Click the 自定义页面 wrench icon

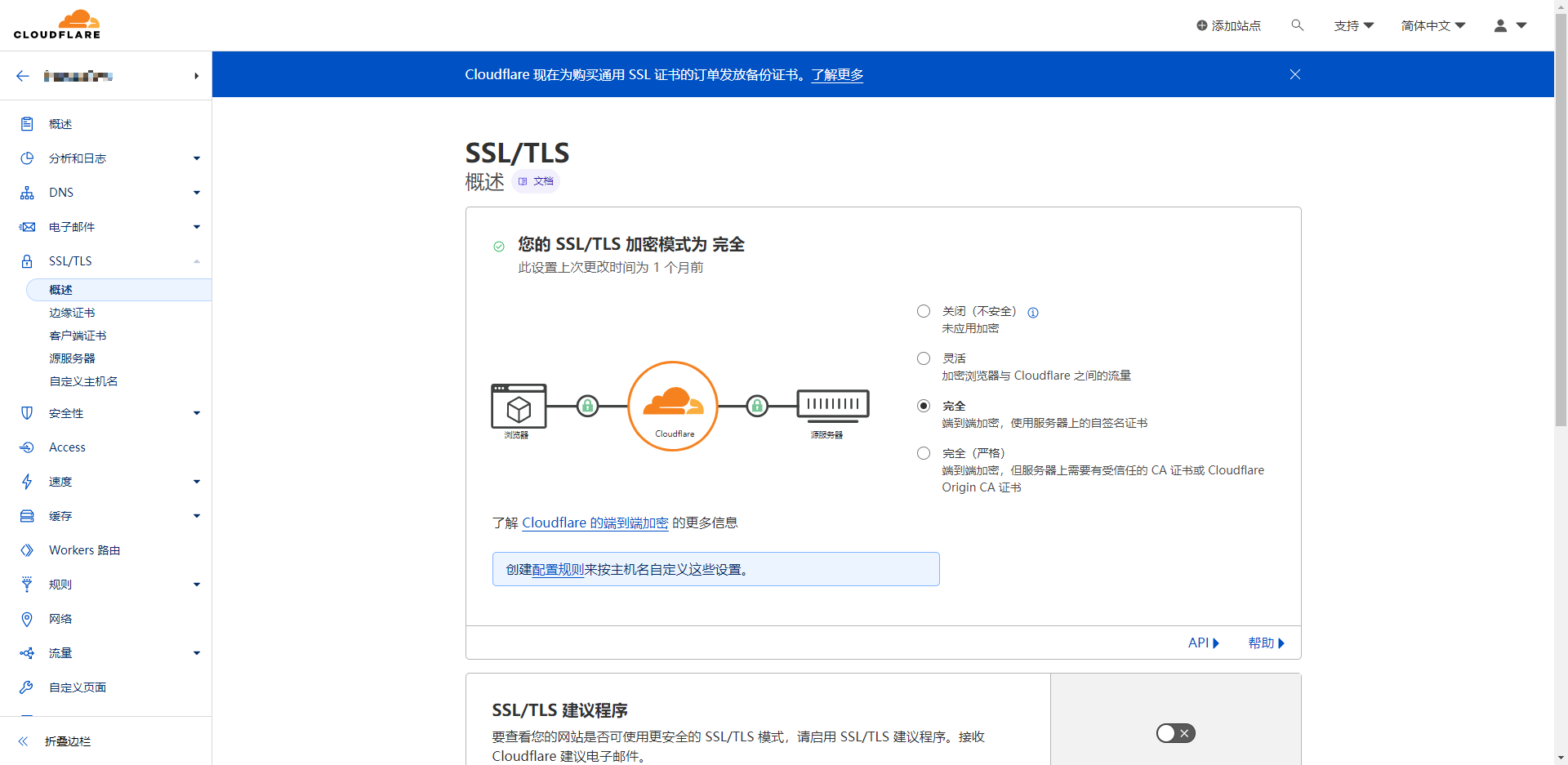(27, 687)
